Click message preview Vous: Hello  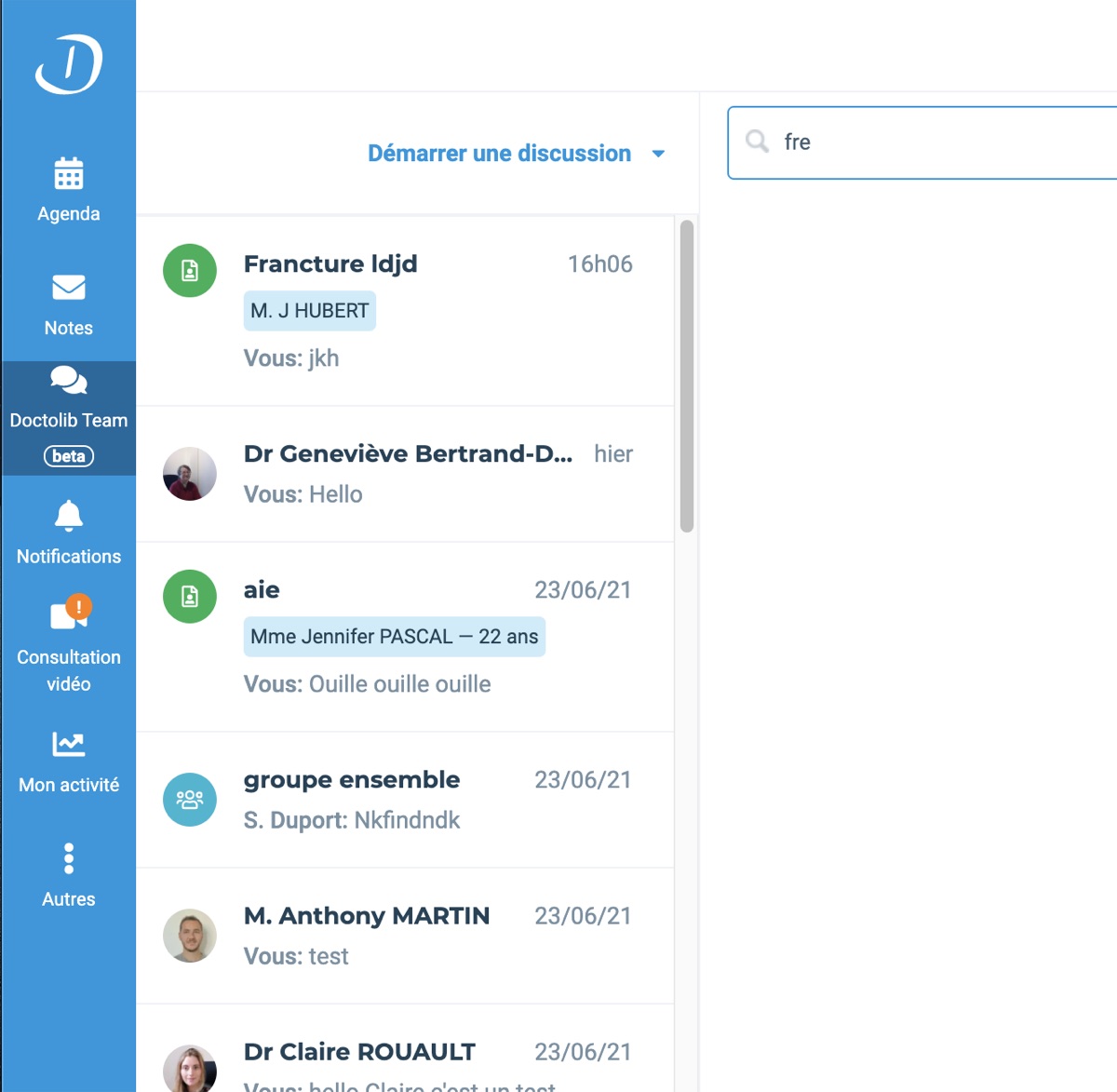pyautogui.click(x=303, y=494)
